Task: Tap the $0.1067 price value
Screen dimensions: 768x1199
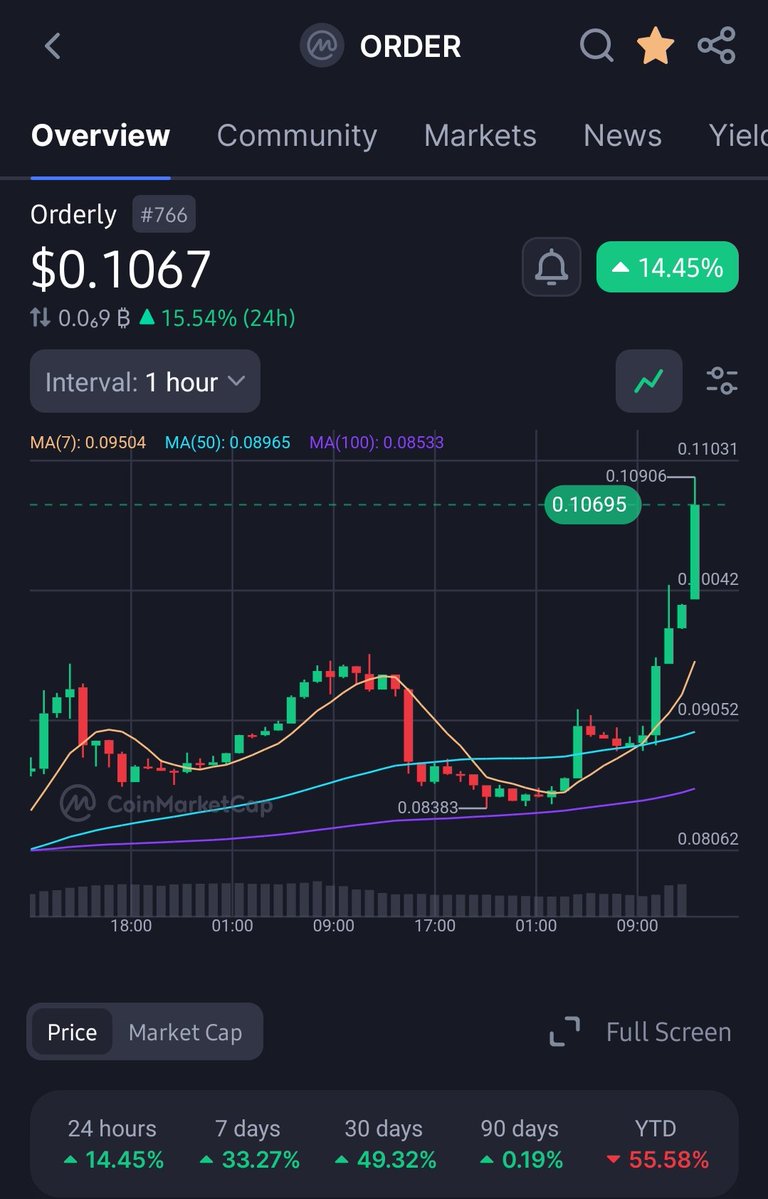Action: click(120, 269)
